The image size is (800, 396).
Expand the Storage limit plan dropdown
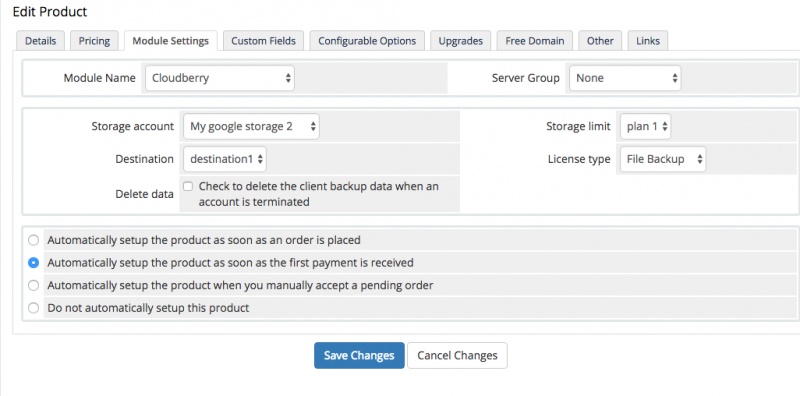click(x=645, y=126)
